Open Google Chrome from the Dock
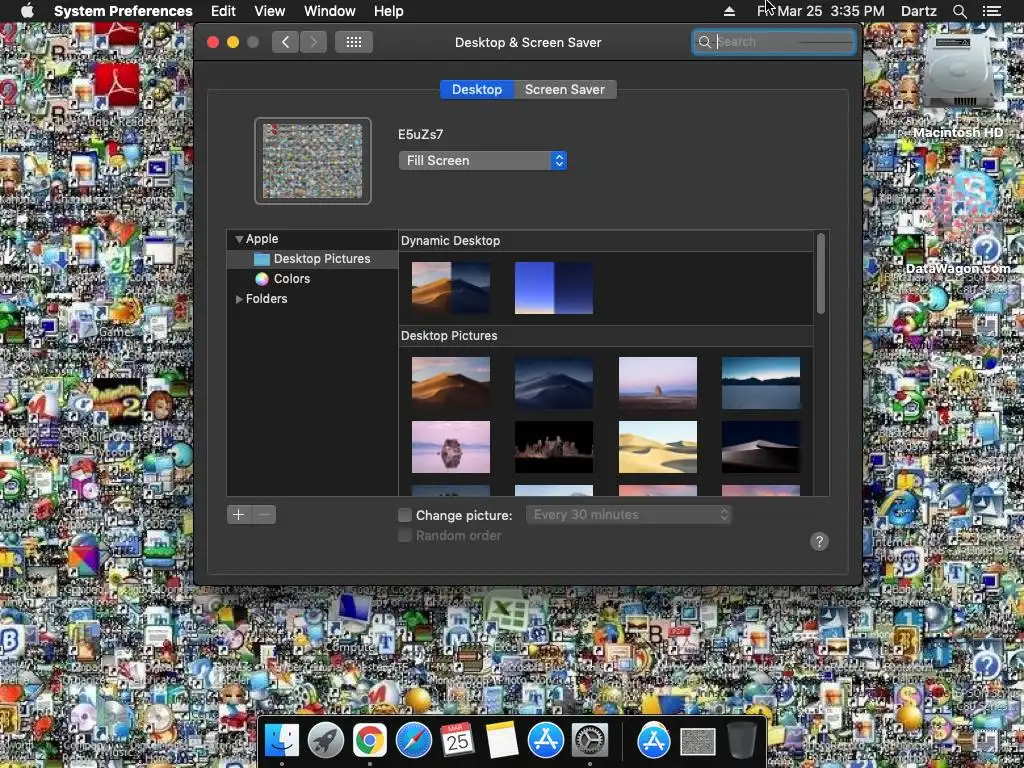 (369, 741)
